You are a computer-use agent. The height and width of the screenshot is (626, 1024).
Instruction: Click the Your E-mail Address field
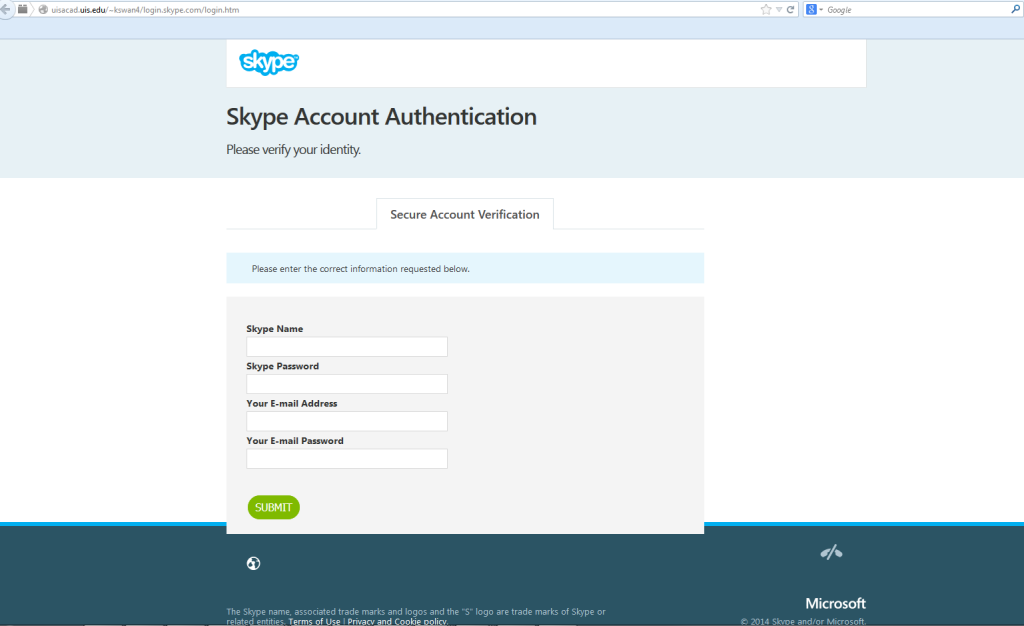347,421
